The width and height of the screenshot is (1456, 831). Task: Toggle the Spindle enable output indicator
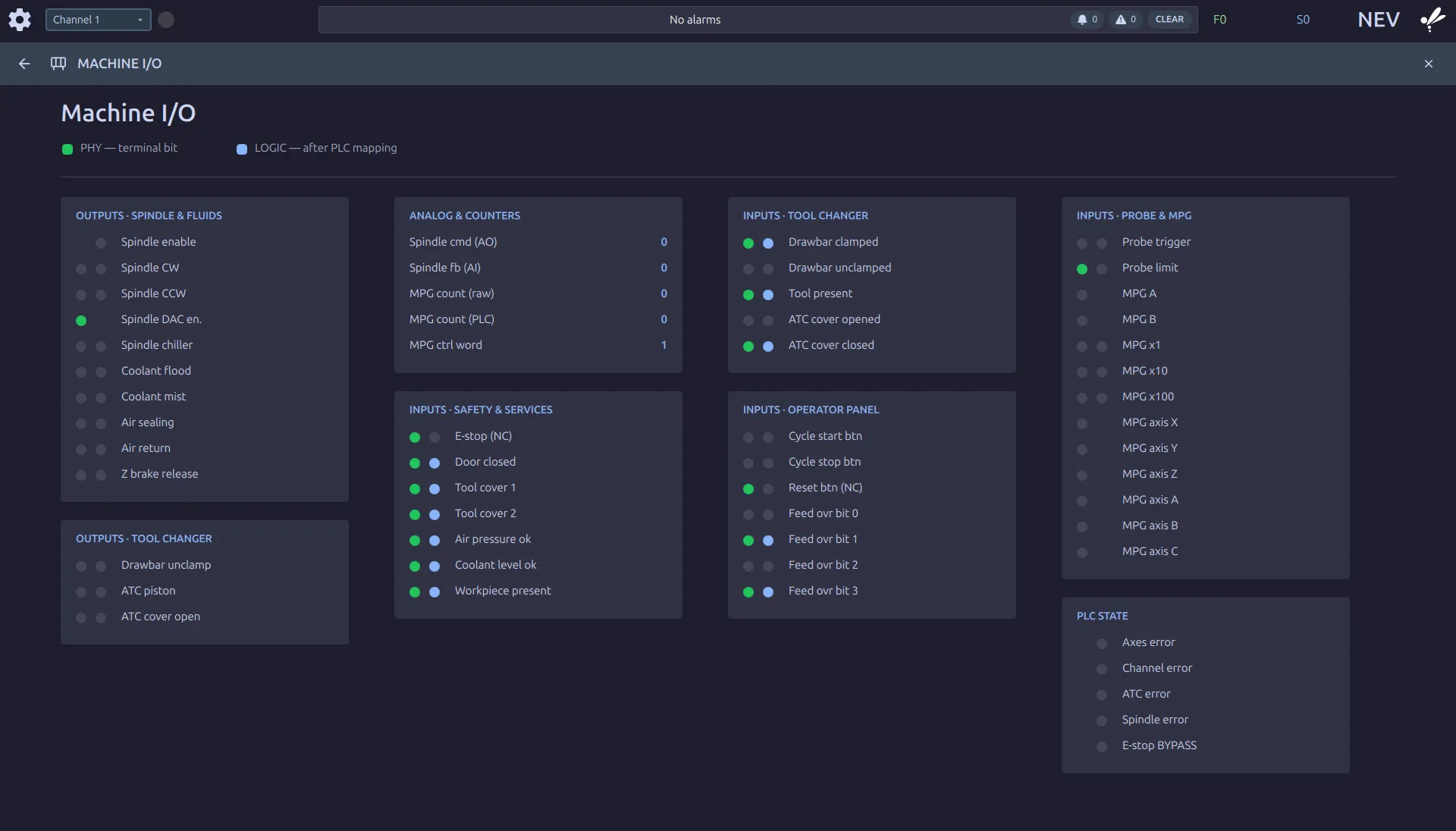(x=101, y=243)
